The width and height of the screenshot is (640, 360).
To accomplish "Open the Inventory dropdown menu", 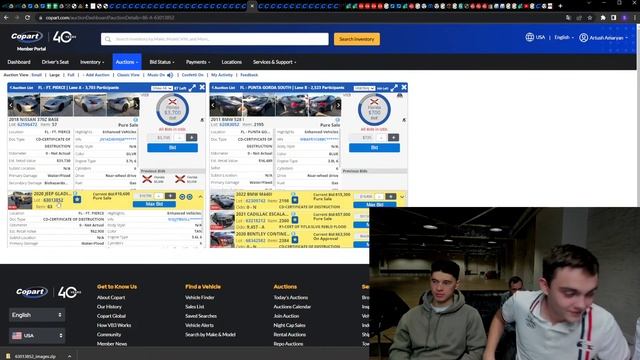I will click(92, 62).
